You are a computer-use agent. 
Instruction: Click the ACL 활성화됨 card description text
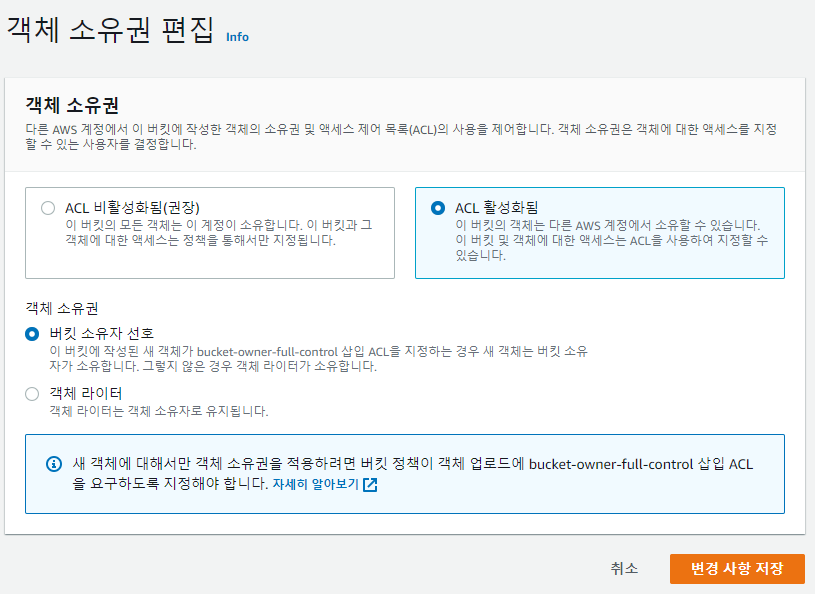click(x=612, y=240)
